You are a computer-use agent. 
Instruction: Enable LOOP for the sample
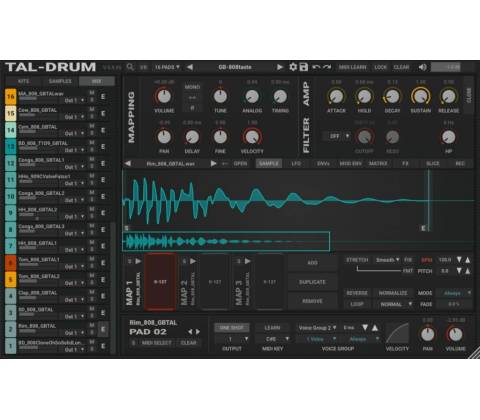tap(357, 304)
